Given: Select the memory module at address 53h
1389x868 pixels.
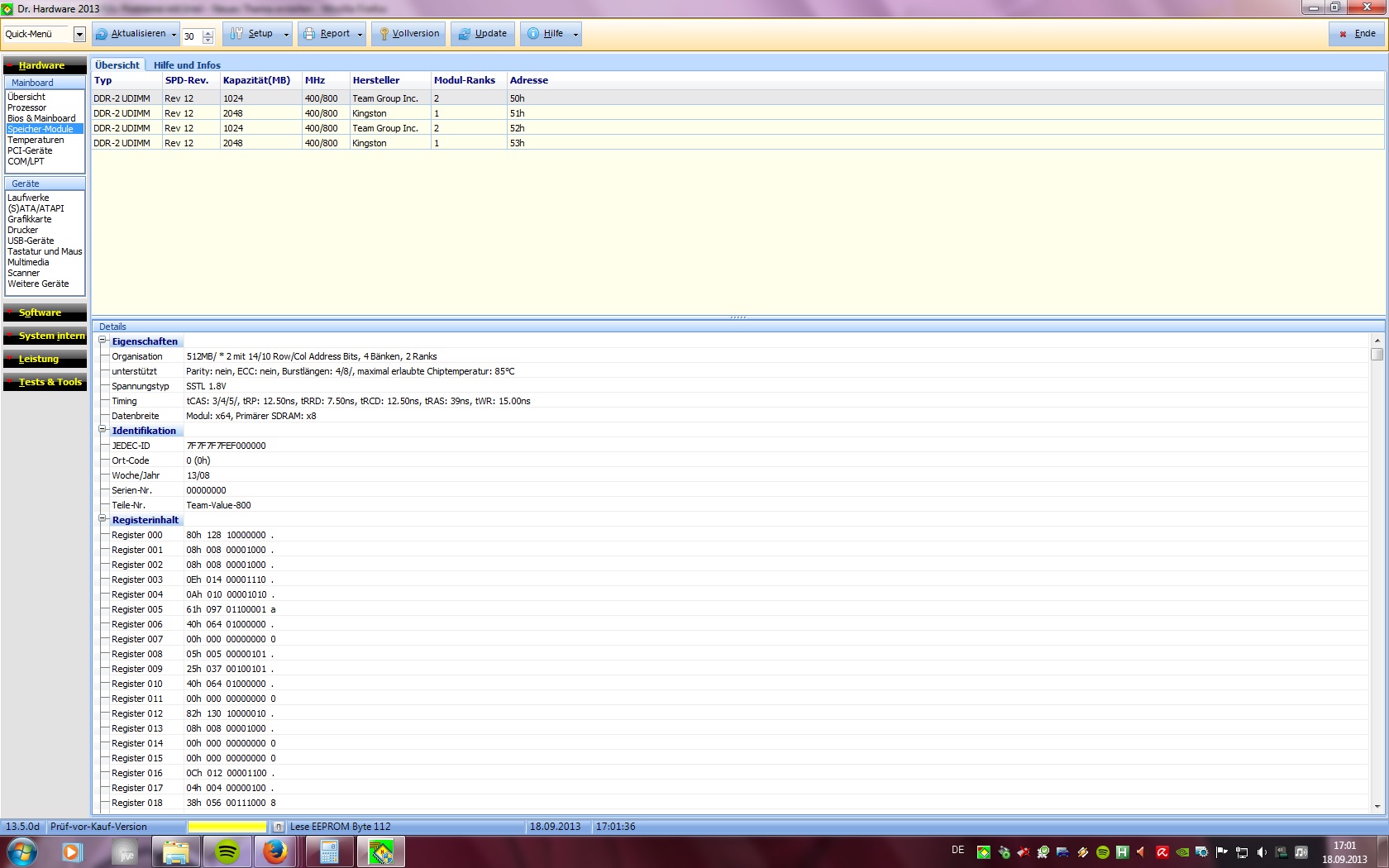Looking at the screenshot, I should click(x=737, y=143).
